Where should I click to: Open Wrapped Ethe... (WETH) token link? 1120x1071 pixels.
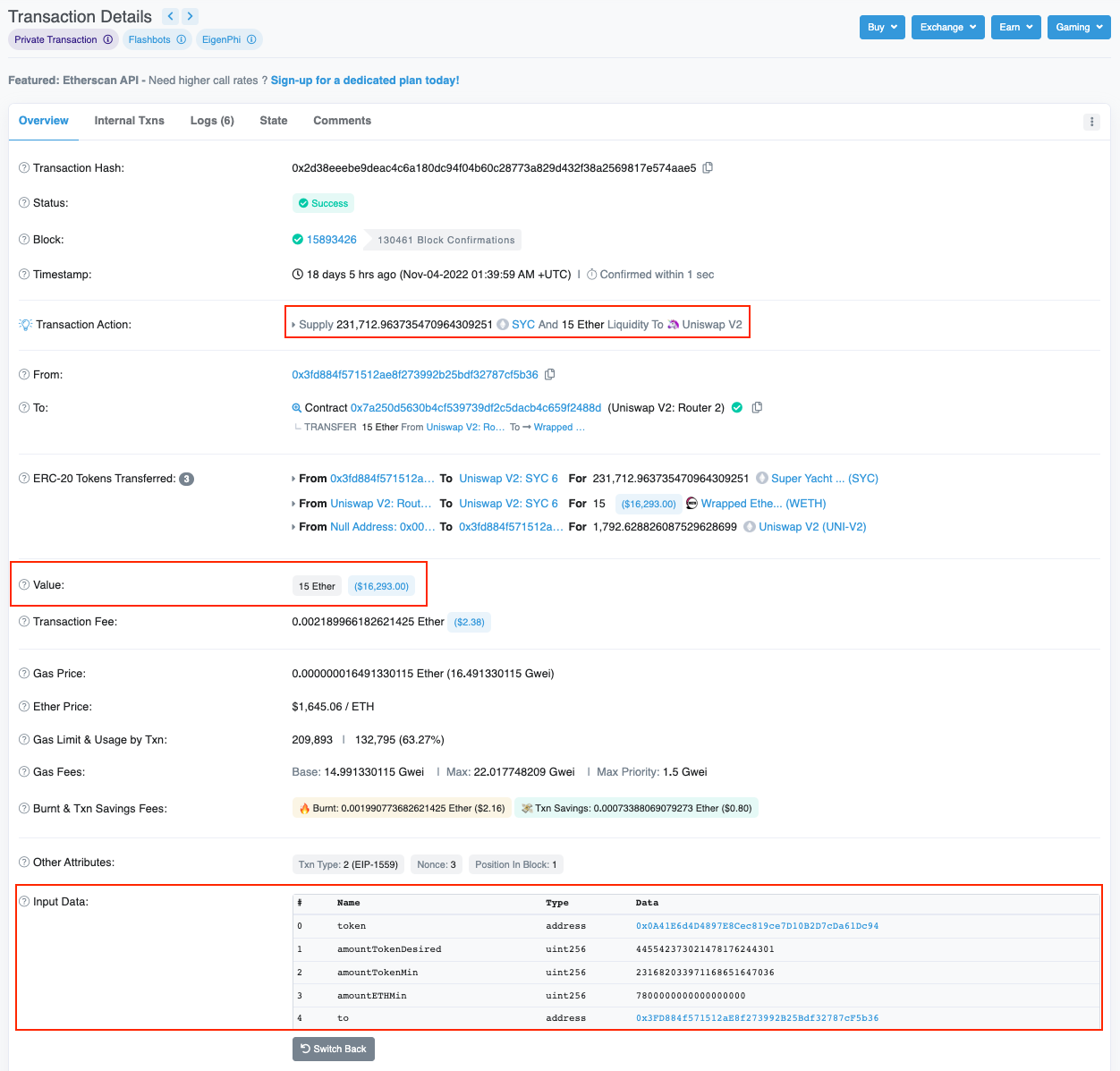click(763, 504)
